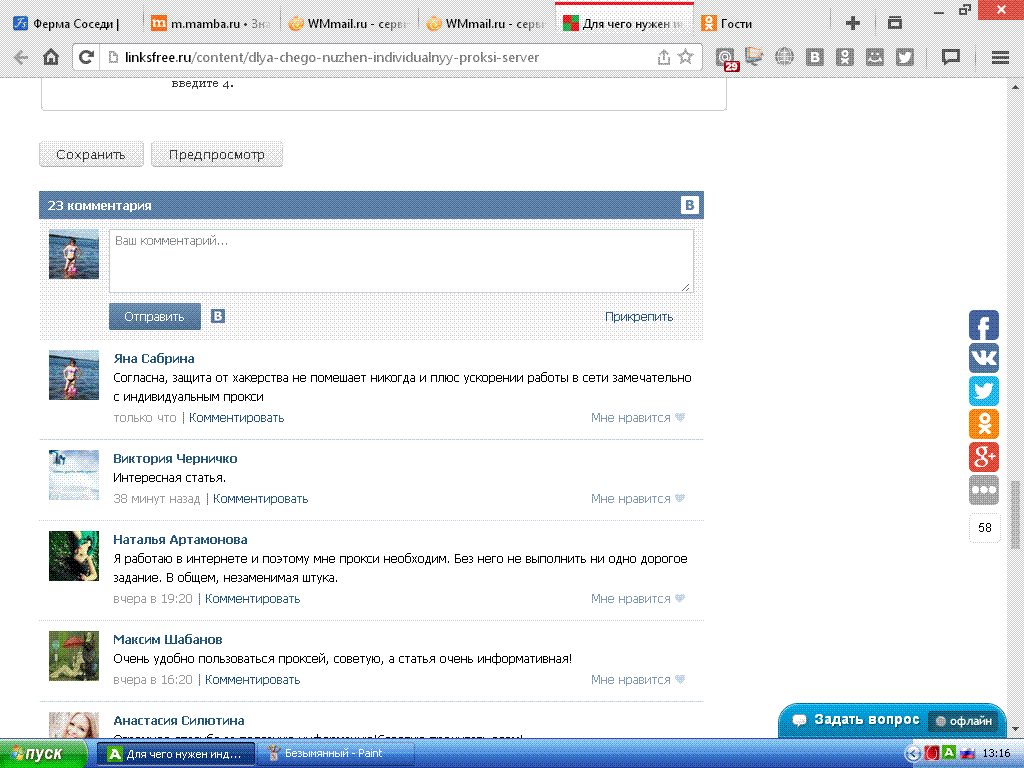Open the chat bubble toolbar icon

(x=951, y=57)
